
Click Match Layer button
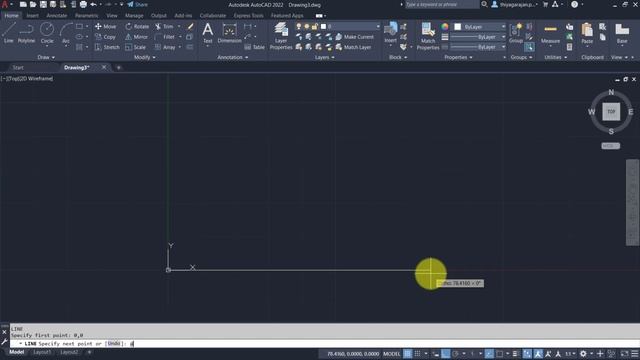point(353,47)
